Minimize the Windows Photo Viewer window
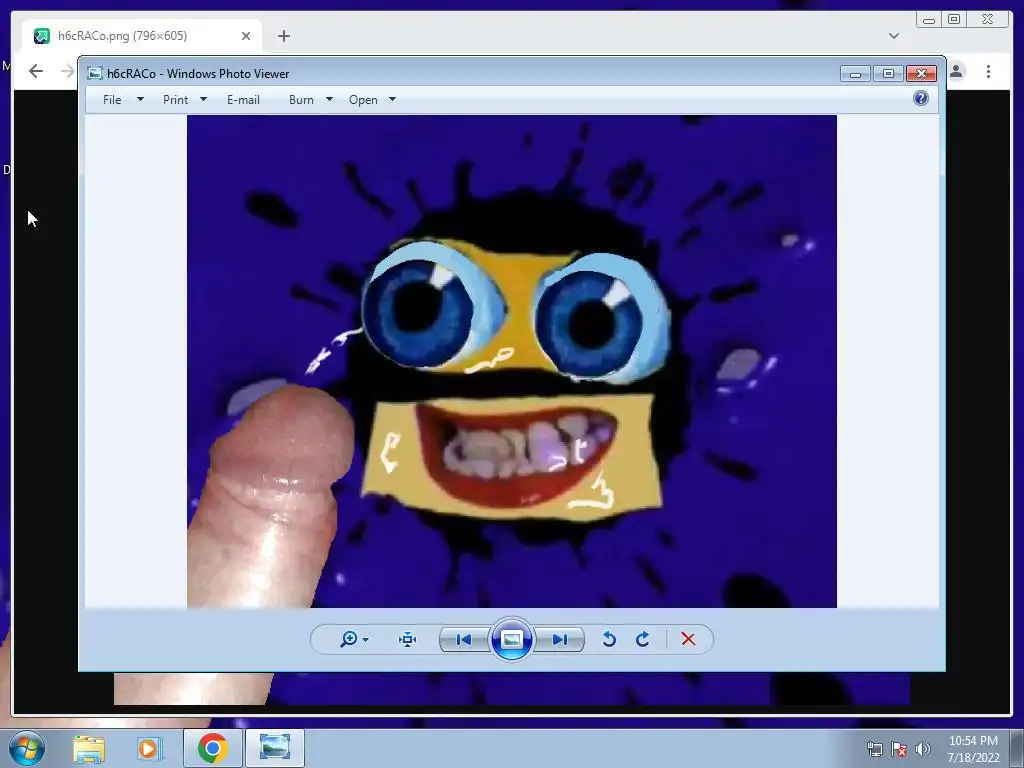This screenshot has width=1024, height=768. (855, 74)
